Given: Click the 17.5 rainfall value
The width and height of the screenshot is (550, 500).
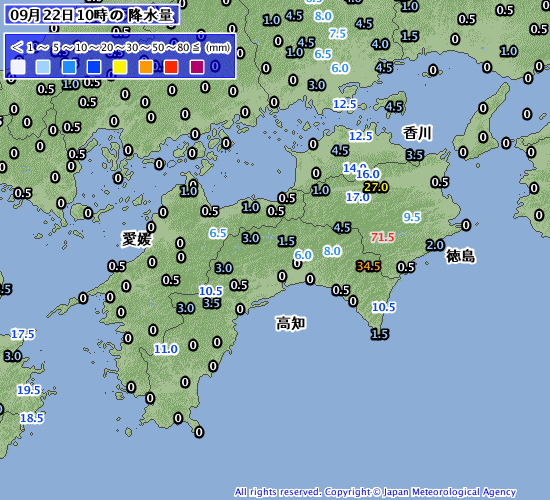Looking at the screenshot, I should click(x=23, y=334).
